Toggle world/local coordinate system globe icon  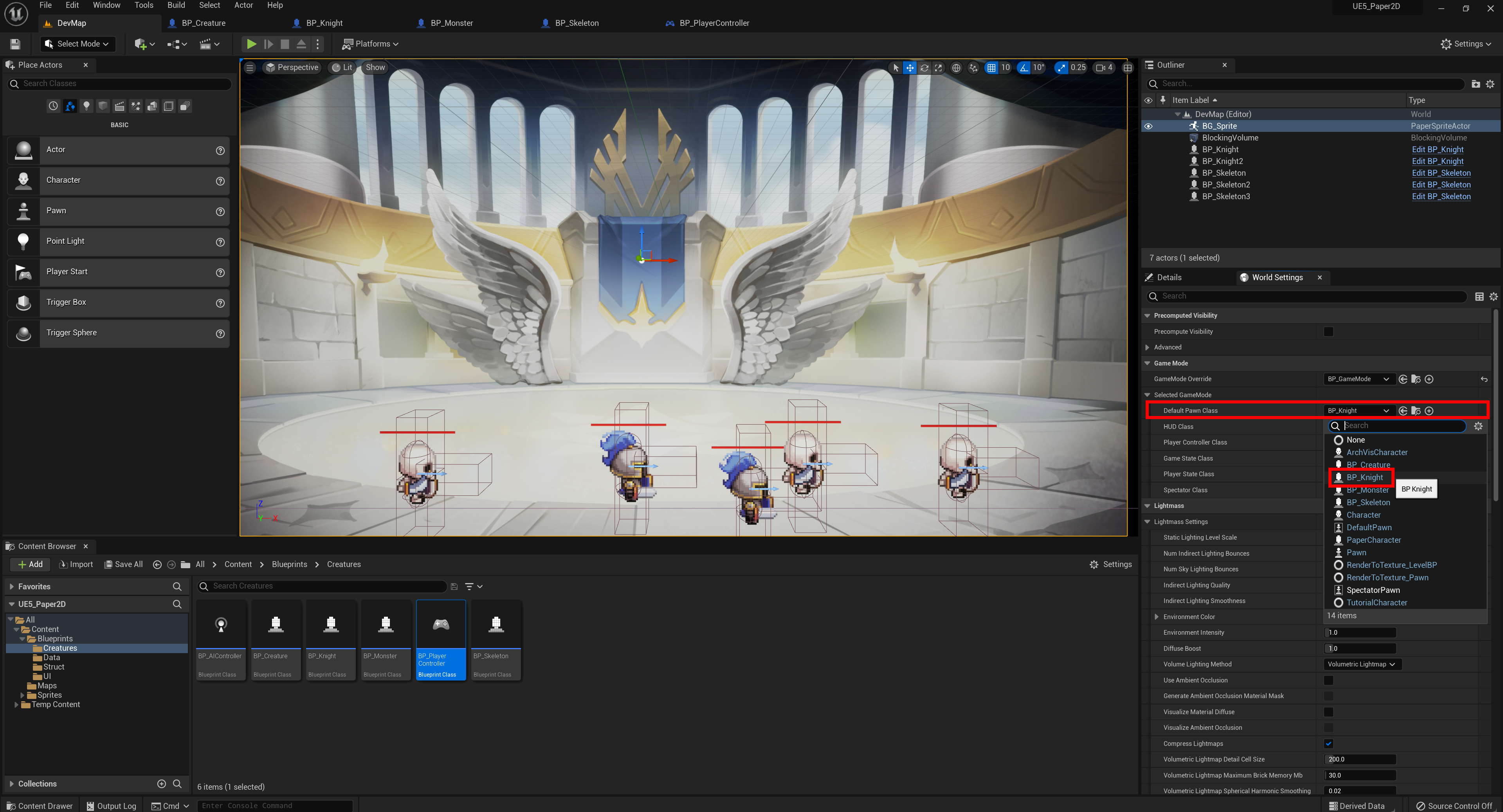point(956,68)
